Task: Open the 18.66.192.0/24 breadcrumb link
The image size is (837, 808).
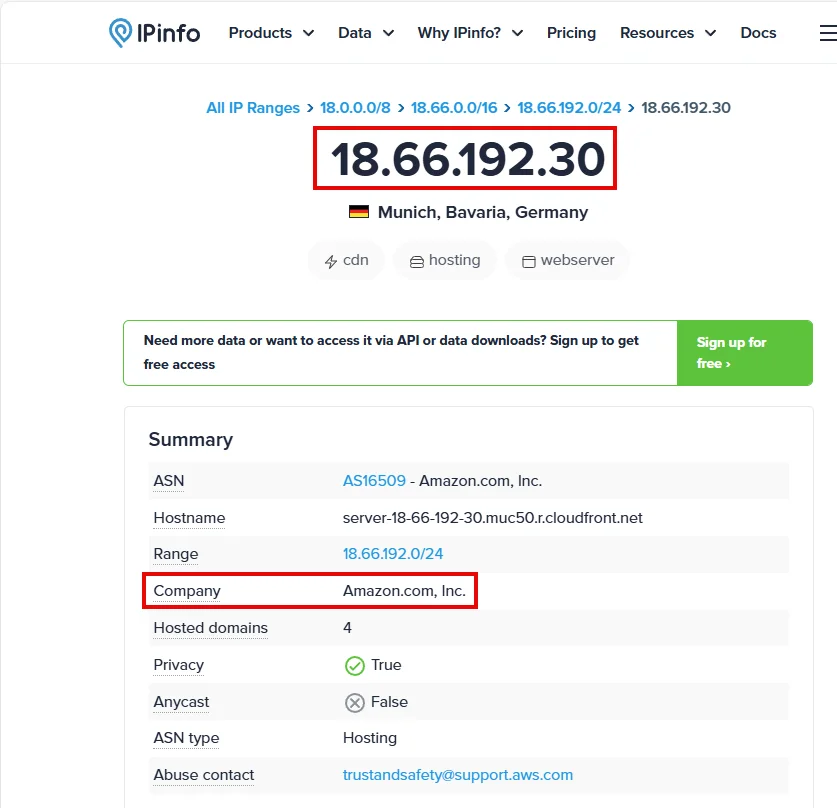Action: coord(569,108)
